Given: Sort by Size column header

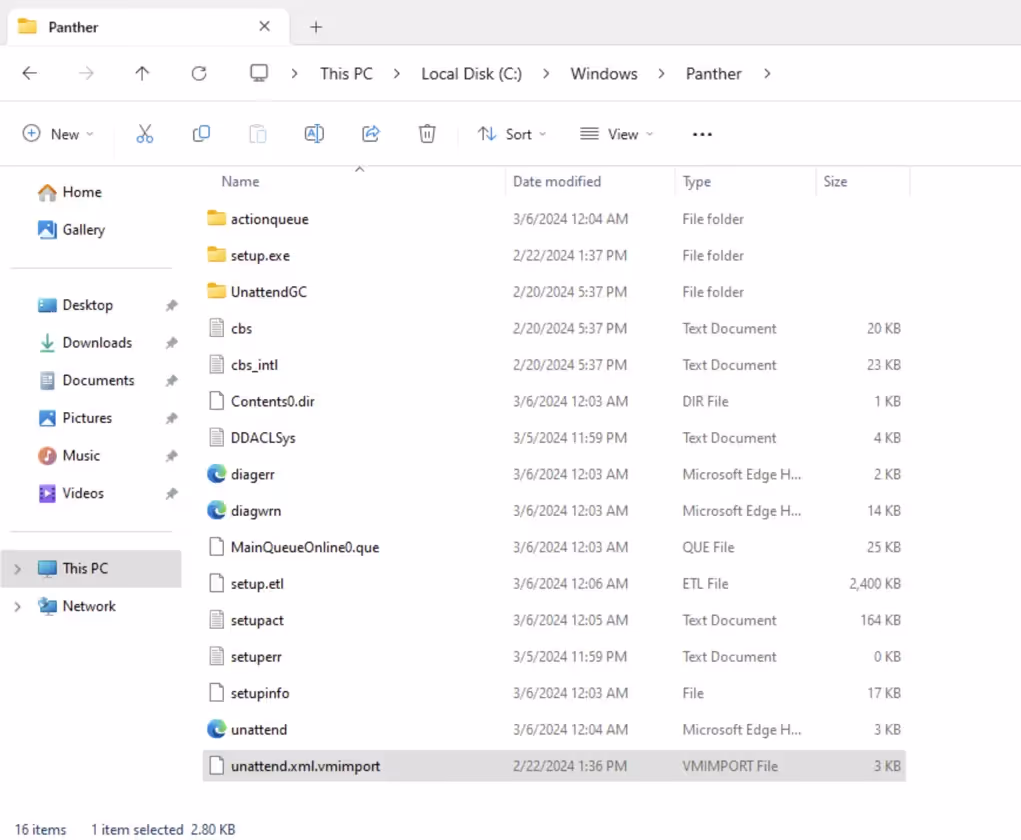Looking at the screenshot, I should click(x=835, y=182).
